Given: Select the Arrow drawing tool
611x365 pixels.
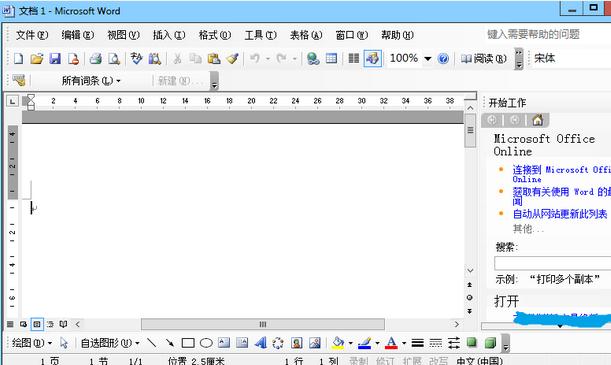Looking at the screenshot, I should point(170,343).
